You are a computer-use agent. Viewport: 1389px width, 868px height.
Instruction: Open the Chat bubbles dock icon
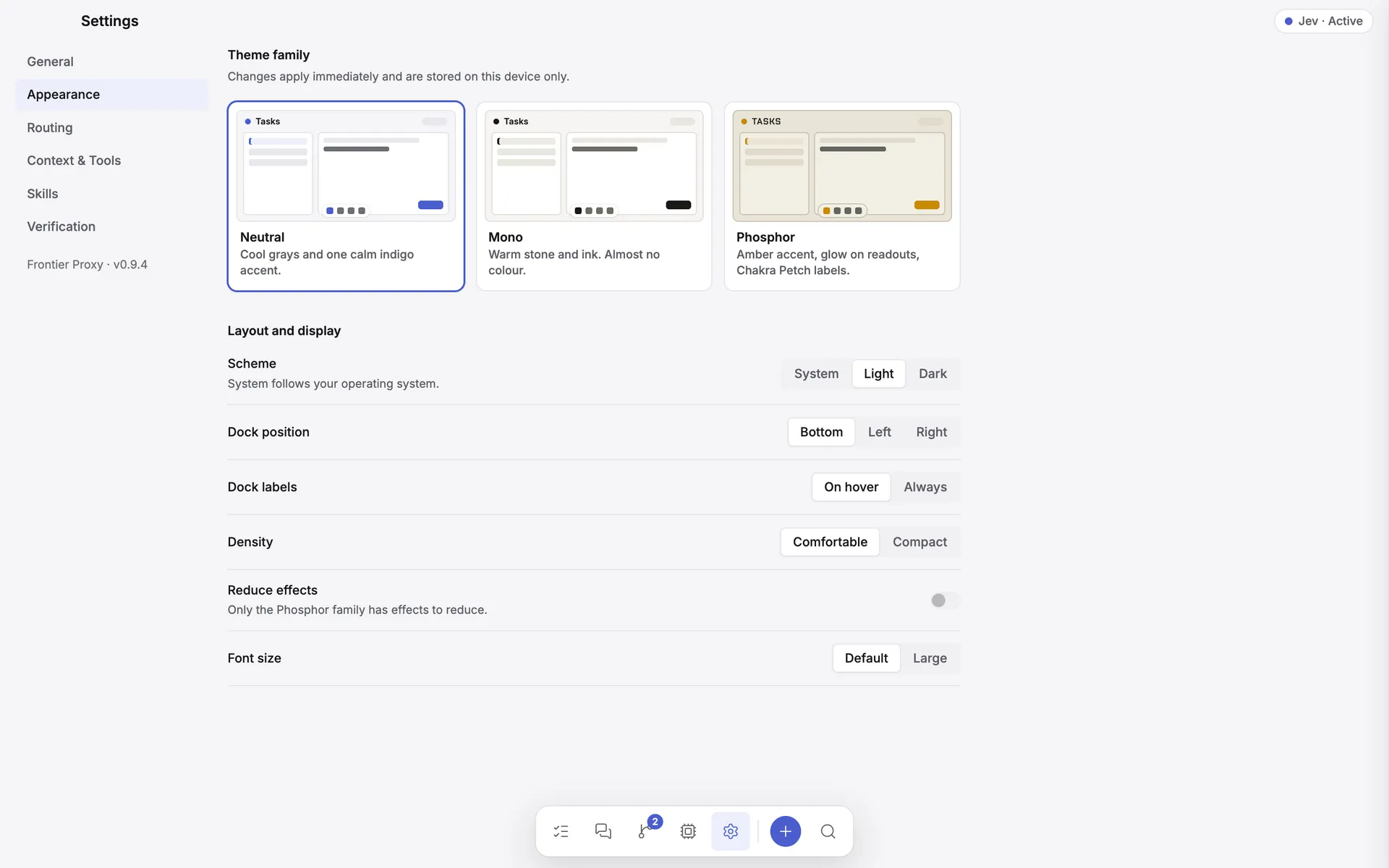603,831
